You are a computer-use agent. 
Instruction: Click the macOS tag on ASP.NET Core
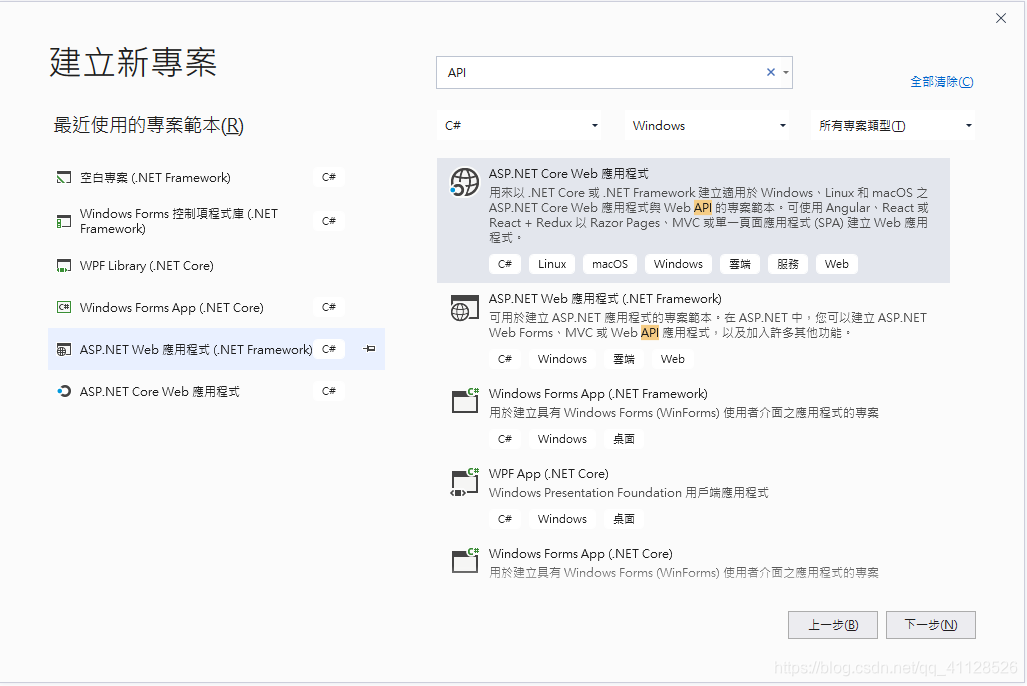point(610,264)
